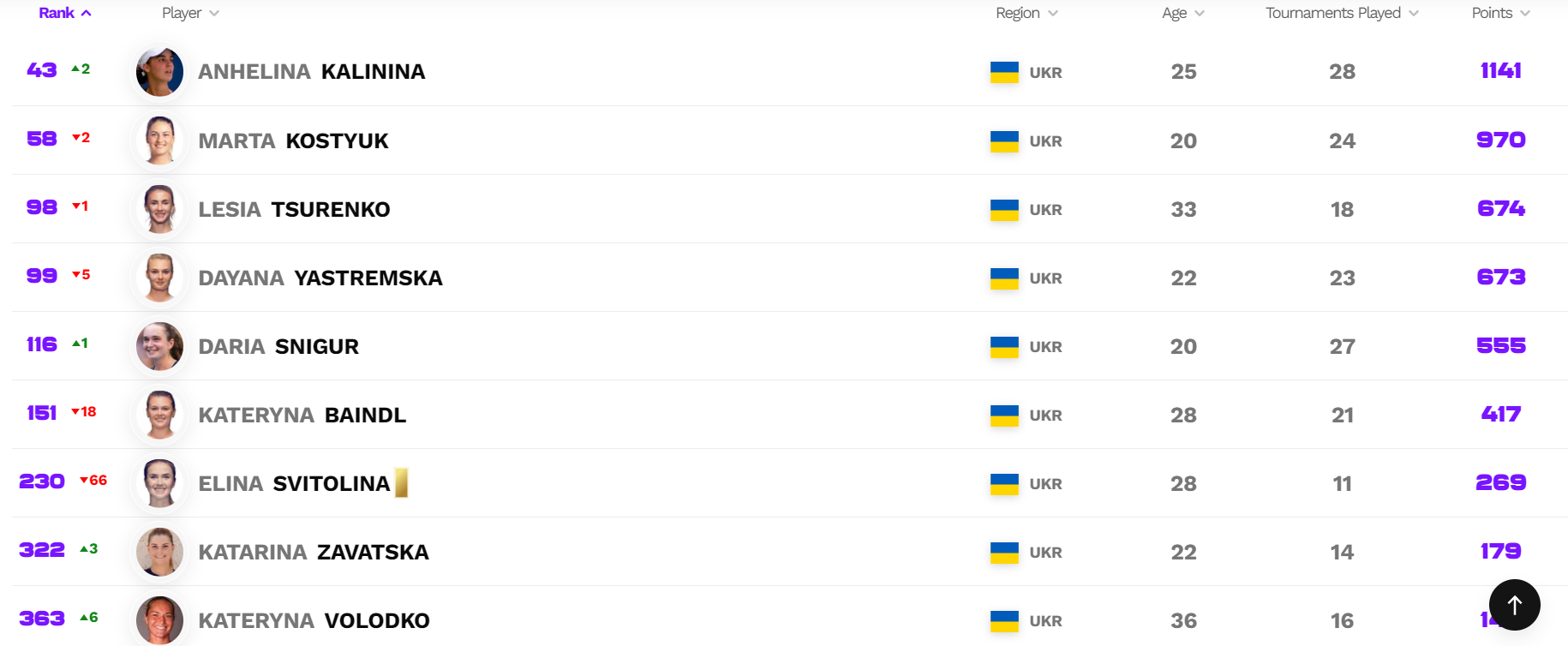Click the gold badge next to Svitolina
The height and width of the screenshot is (646, 1568).
401,483
